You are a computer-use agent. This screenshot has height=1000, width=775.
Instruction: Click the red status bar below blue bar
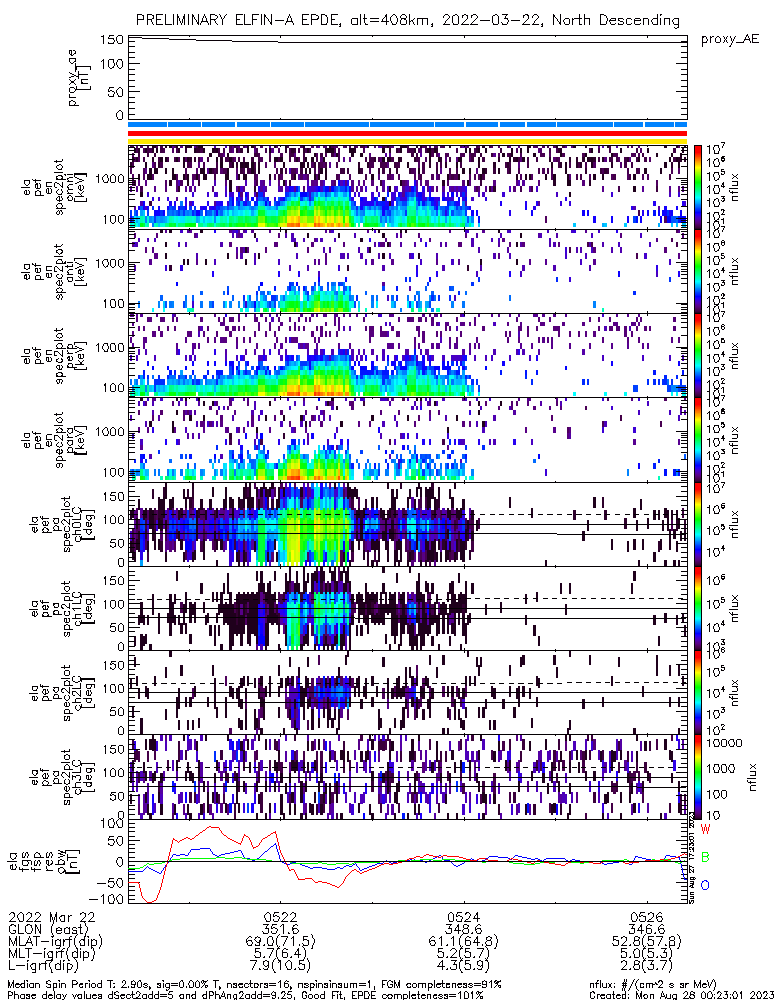click(408, 133)
